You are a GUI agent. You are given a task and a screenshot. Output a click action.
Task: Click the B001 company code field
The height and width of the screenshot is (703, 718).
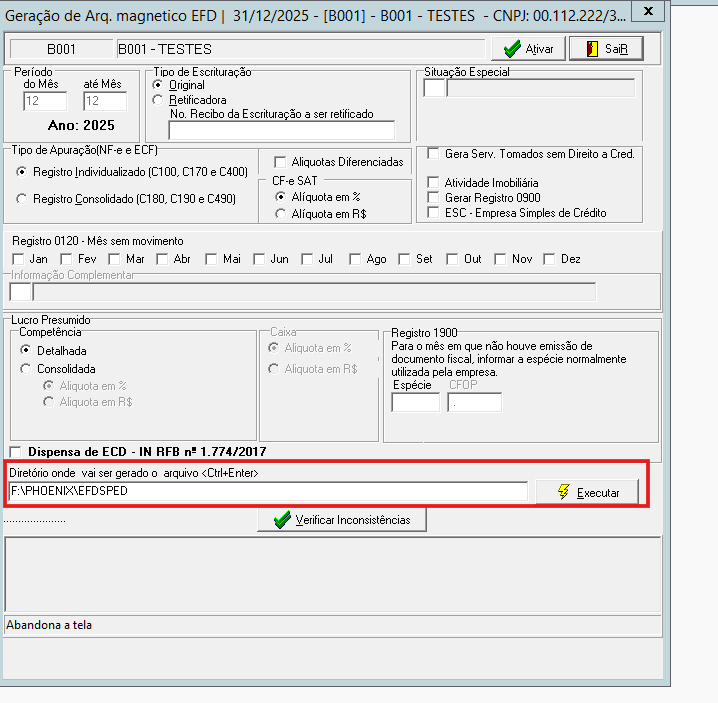pyautogui.click(x=61, y=49)
